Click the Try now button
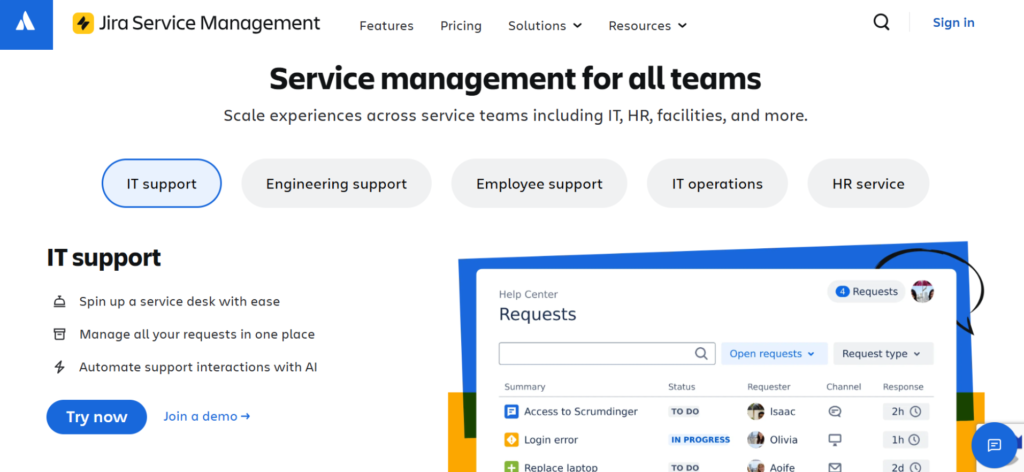Screen dimensions: 1024x472 point(97,417)
